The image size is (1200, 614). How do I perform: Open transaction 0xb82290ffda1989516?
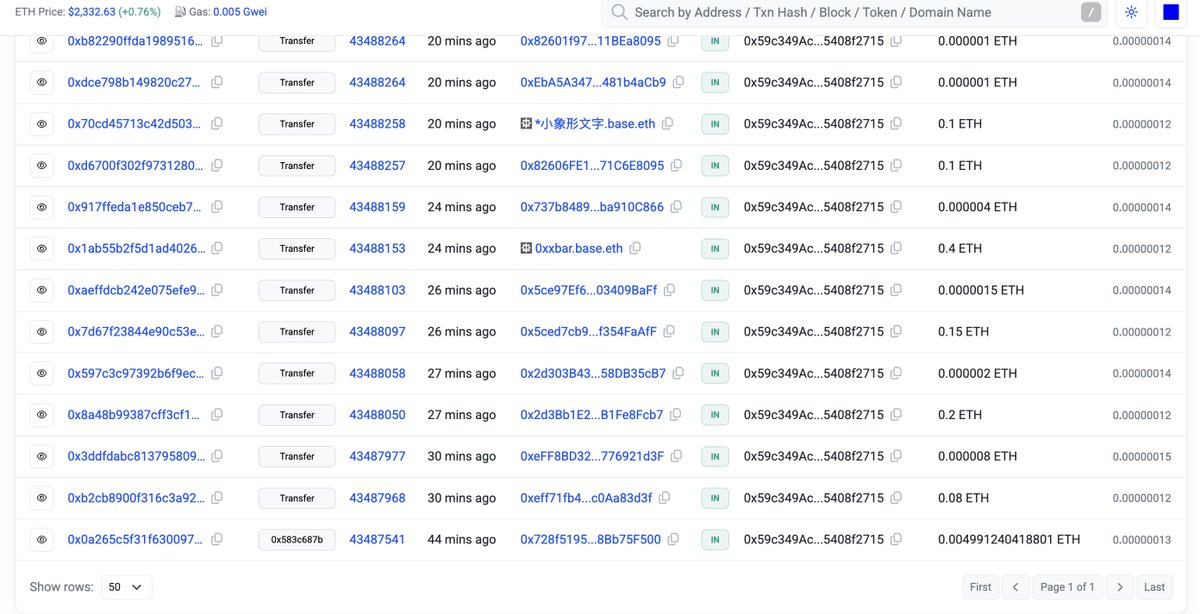(135, 41)
